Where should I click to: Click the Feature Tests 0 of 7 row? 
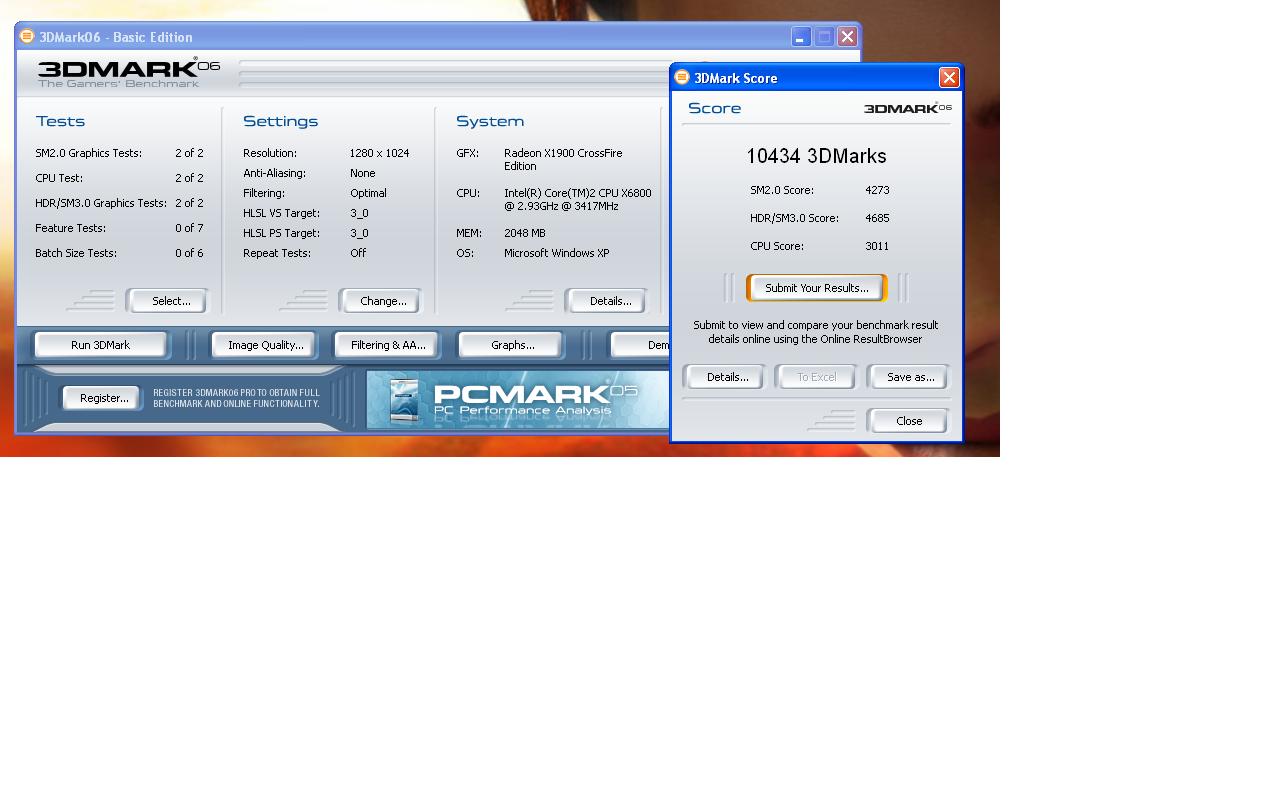(x=119, y=228)
